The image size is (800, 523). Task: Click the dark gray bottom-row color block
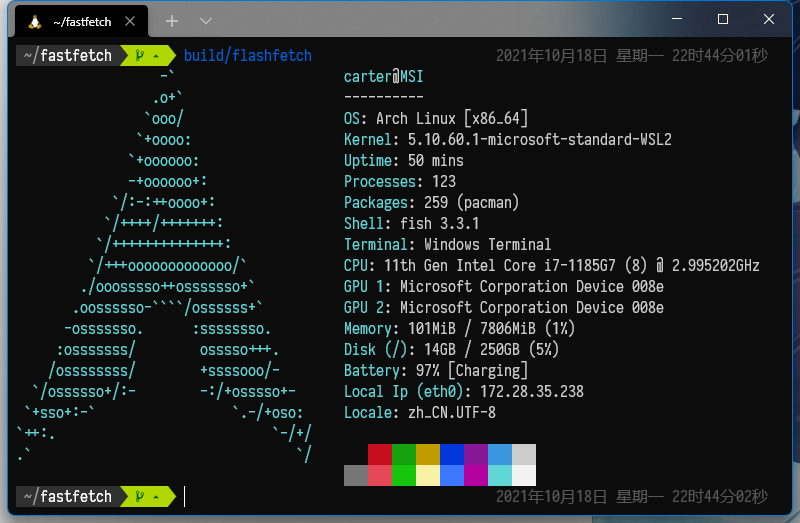point(356,475)
